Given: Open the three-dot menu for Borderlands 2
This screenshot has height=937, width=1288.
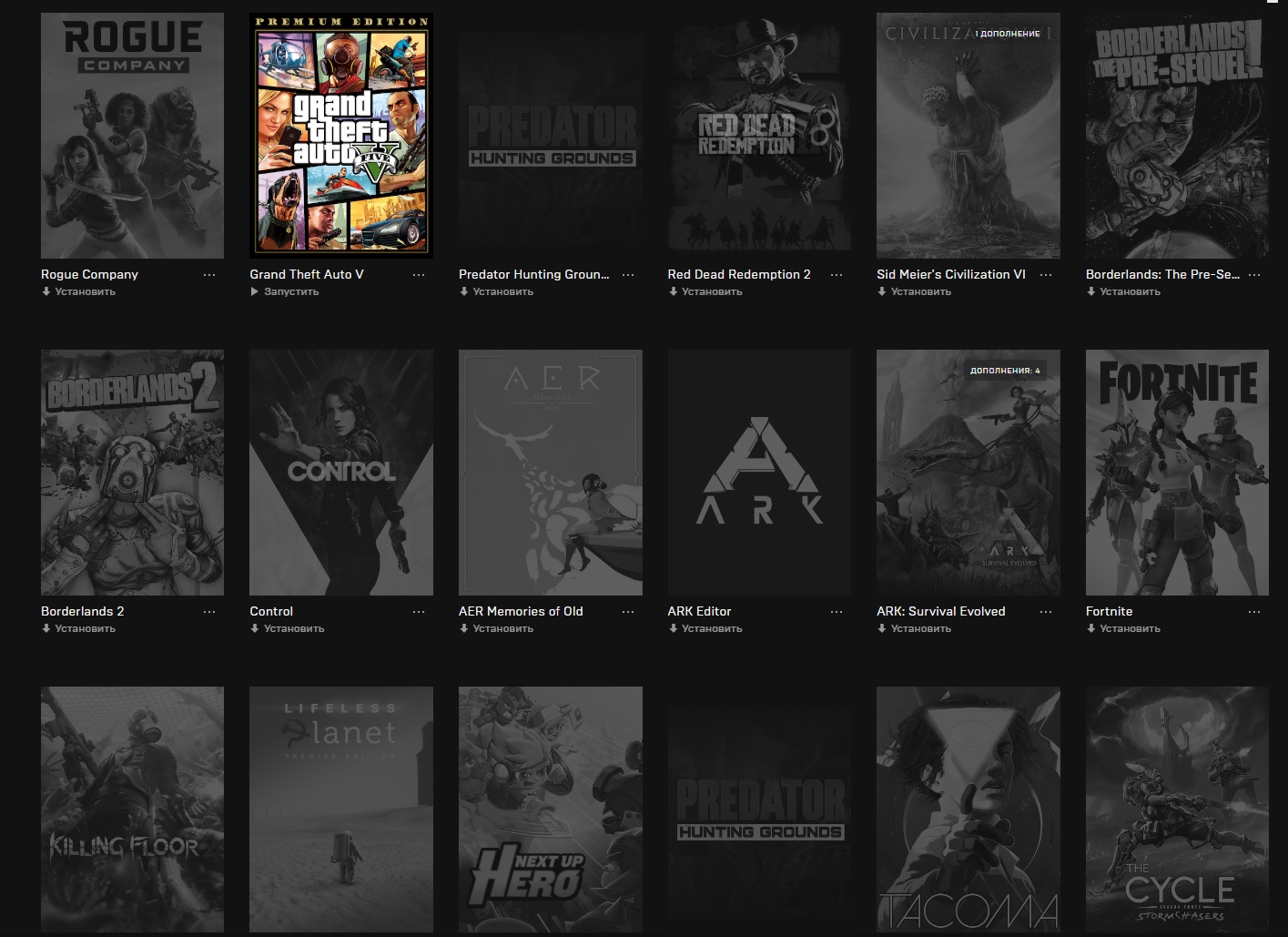Looking at the screenshot, I should coord(209,612).
